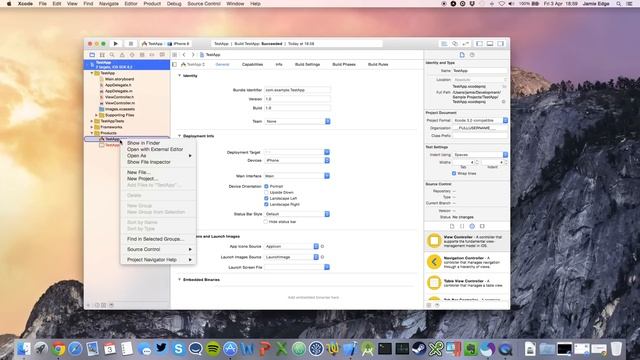Screen dimensions: 640x360
Task: Switch to the assistant editor
Action: tap(455, 44)
